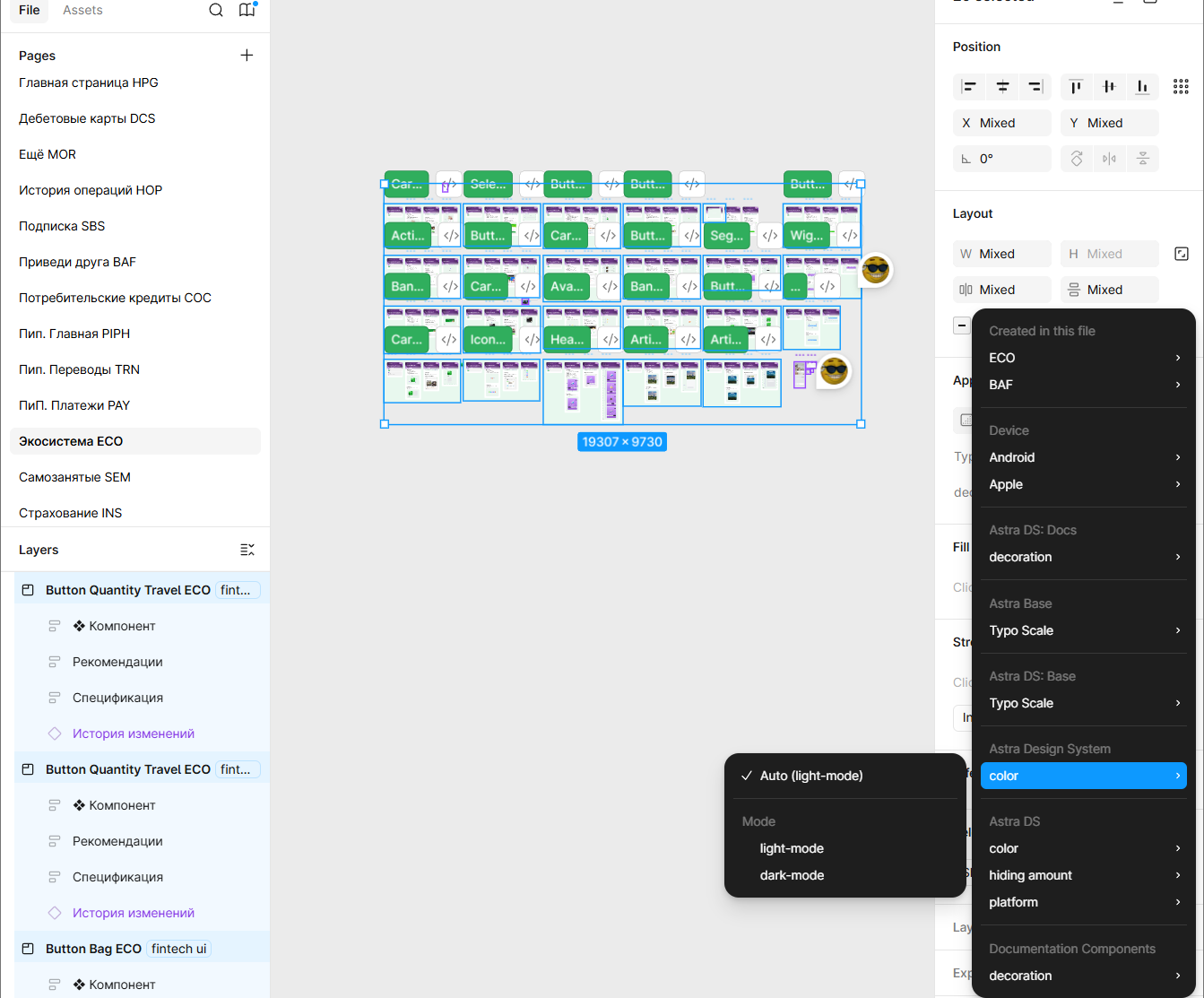Open color under Astra Design System
The height and width of the screenshot is (998, 1204).
pyautogui.click(x=1084, y=776)
